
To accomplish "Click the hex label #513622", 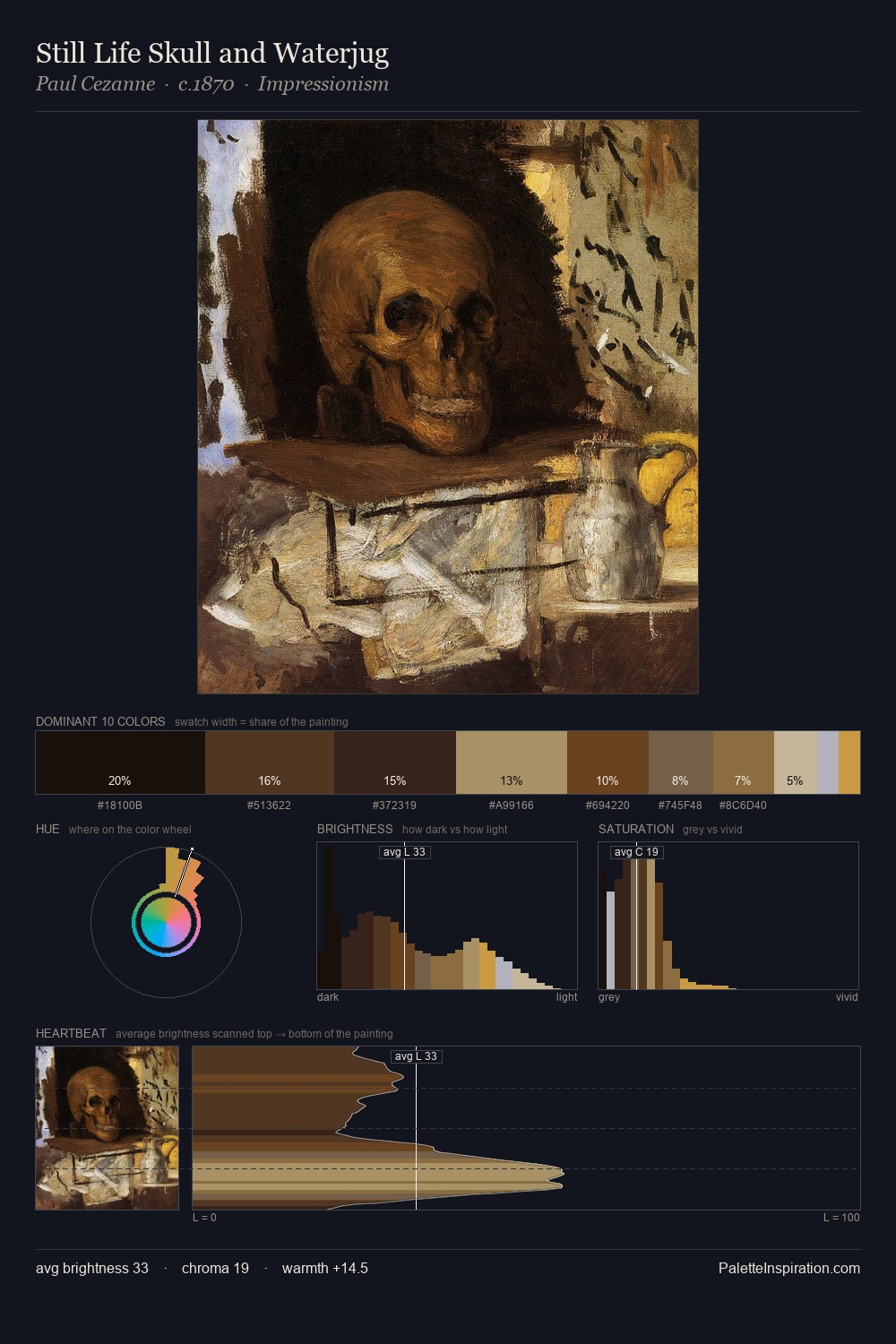I will [x=269, y=806].
